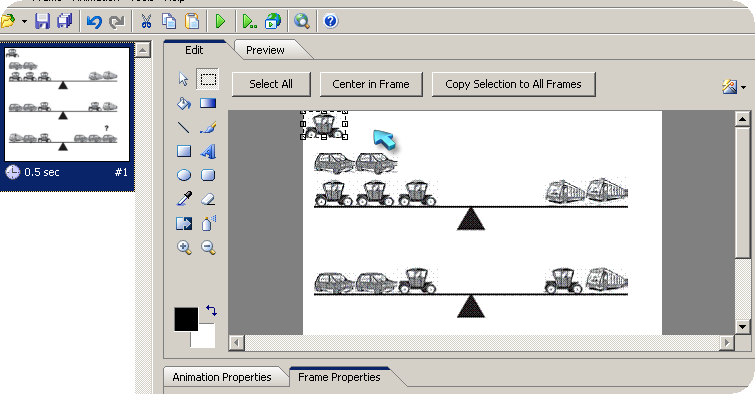Click the undo arrow in toolbar

(94, 21)
